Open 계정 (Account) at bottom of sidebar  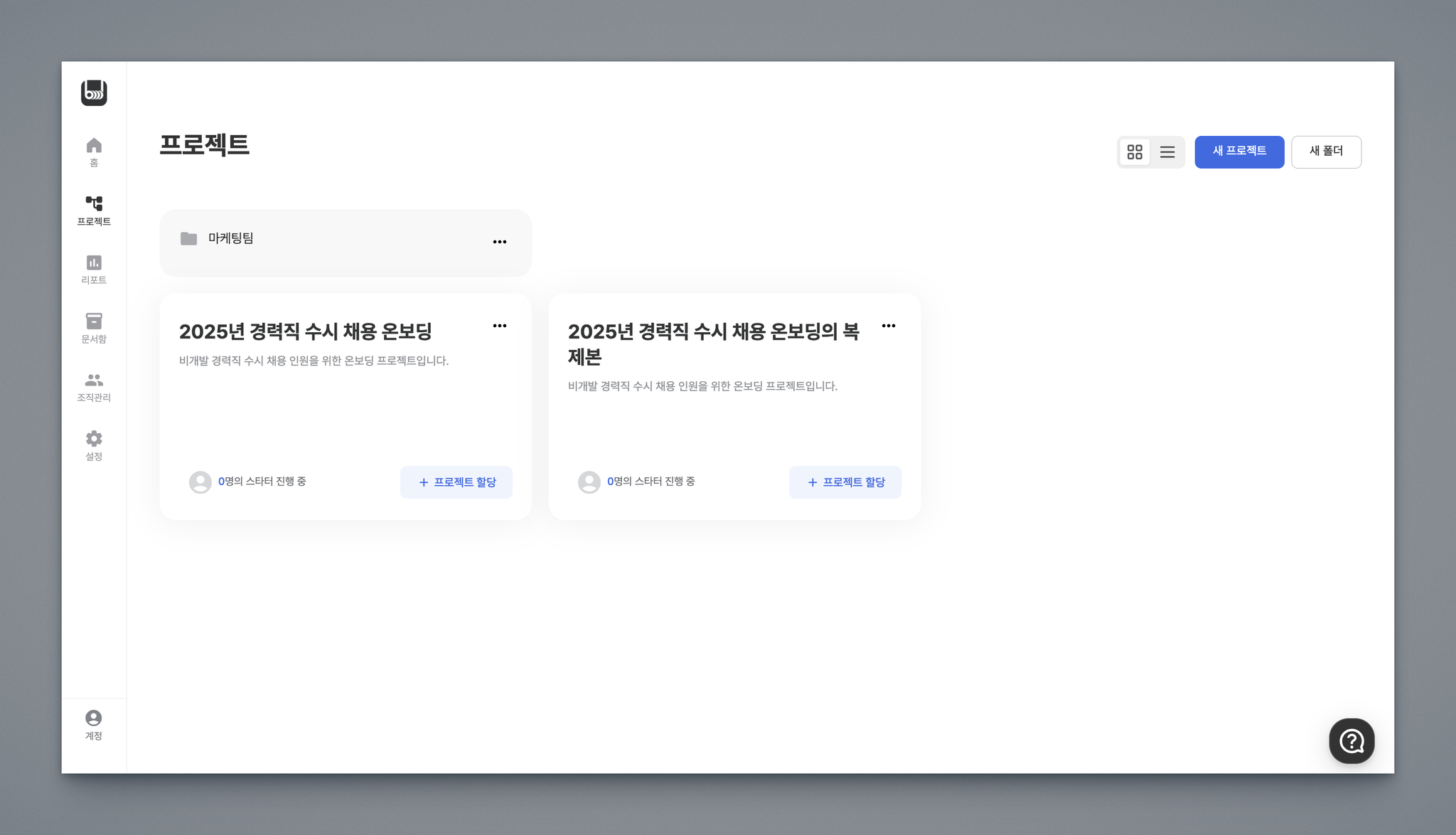point(94,725)
